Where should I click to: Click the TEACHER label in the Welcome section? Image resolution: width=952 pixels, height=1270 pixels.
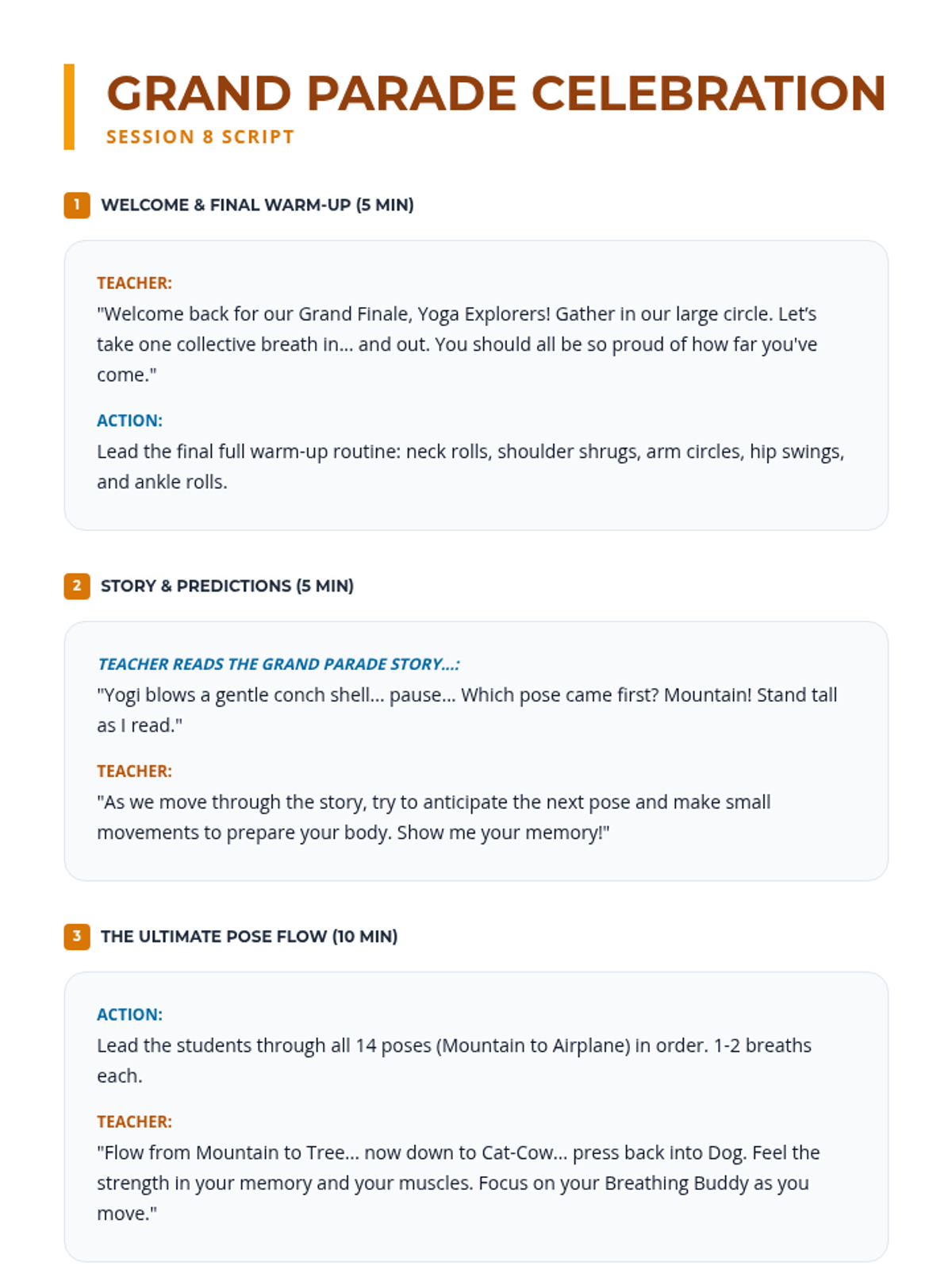(134, 283)
